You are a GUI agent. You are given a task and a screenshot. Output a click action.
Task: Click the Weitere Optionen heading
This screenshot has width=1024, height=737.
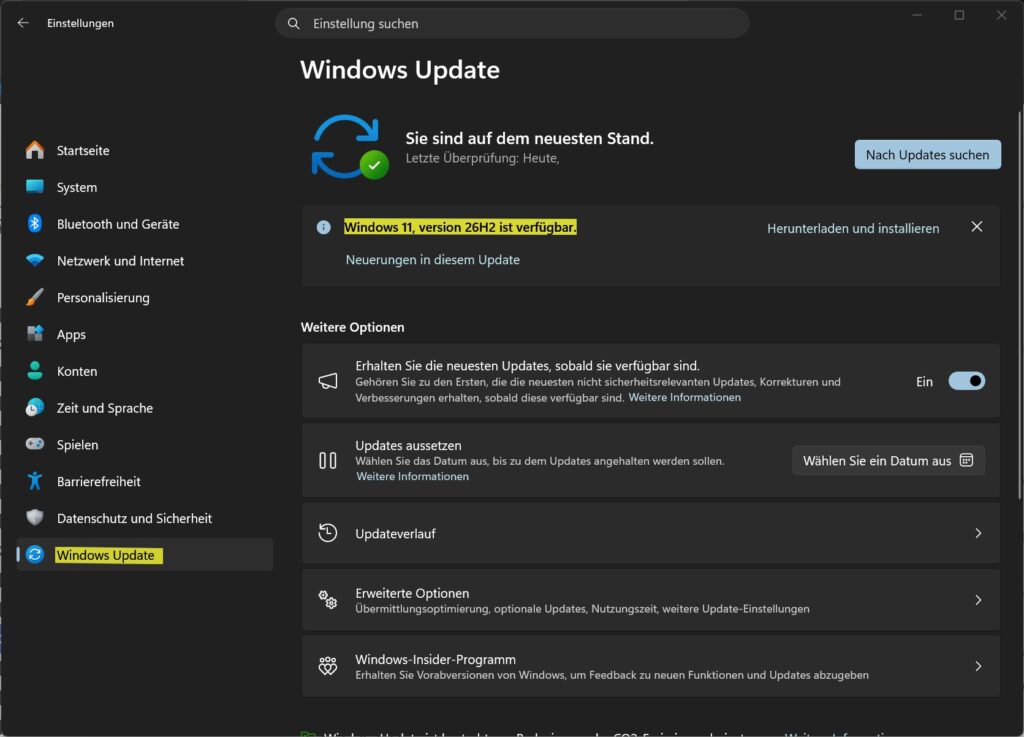click(x=353, y=327)
